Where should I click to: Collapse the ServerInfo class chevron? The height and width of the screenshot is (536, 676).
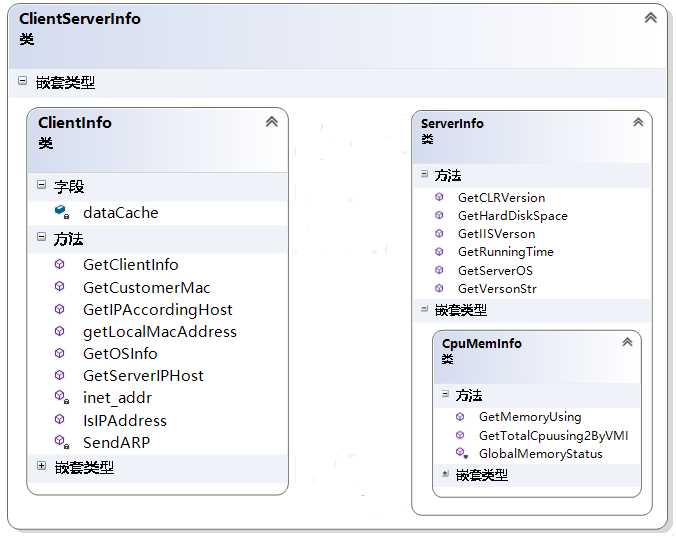(638, 123)
